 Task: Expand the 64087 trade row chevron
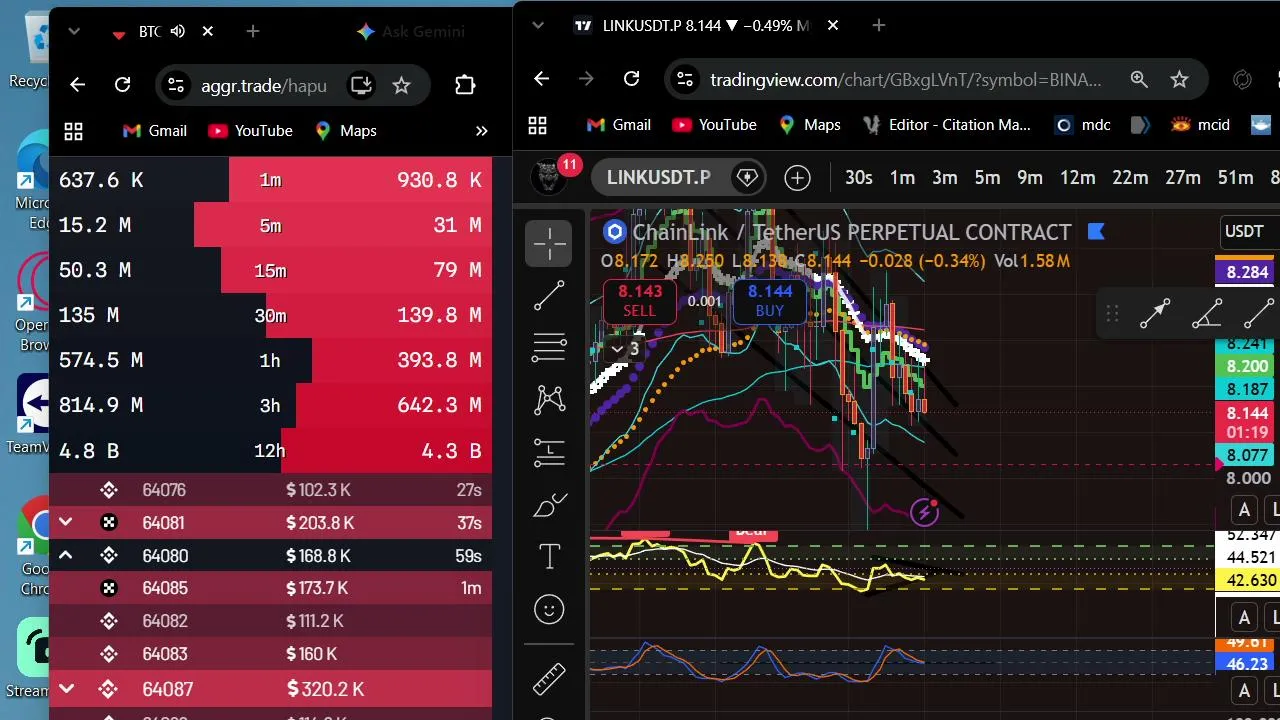pos(65,688)
